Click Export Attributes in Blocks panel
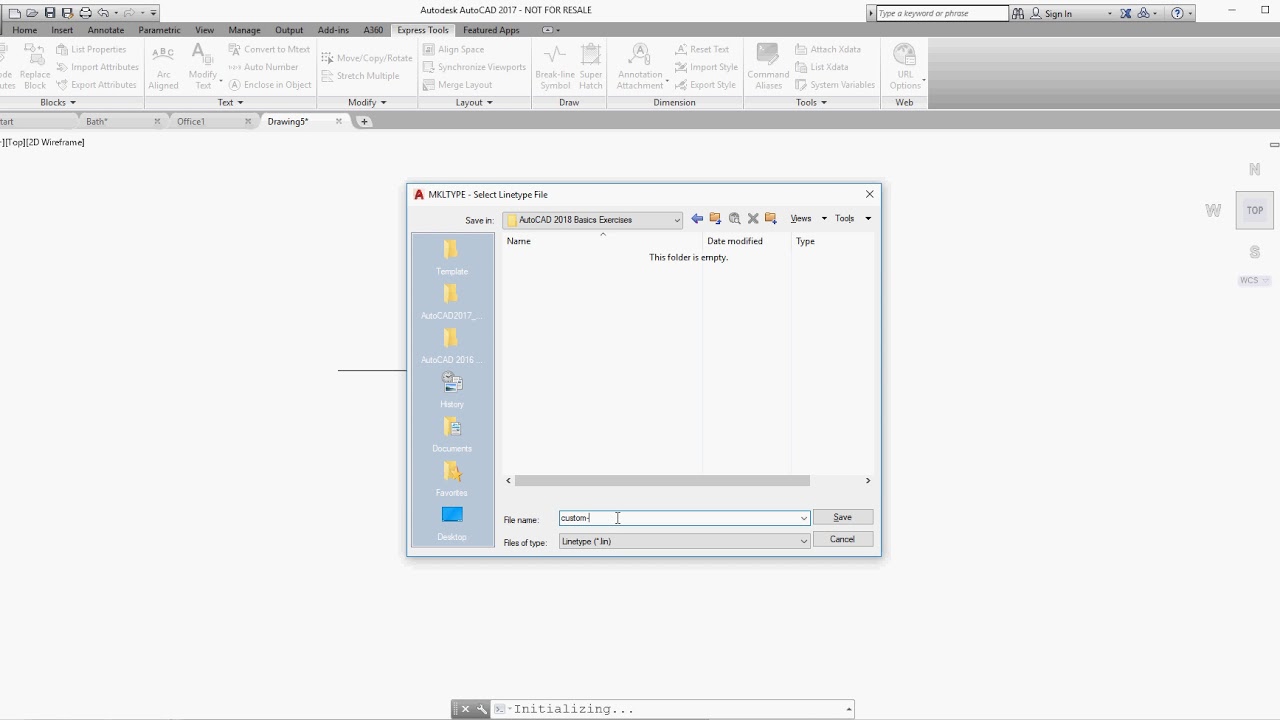Viewport: 1280px width, 720px height. coord(95,85)
